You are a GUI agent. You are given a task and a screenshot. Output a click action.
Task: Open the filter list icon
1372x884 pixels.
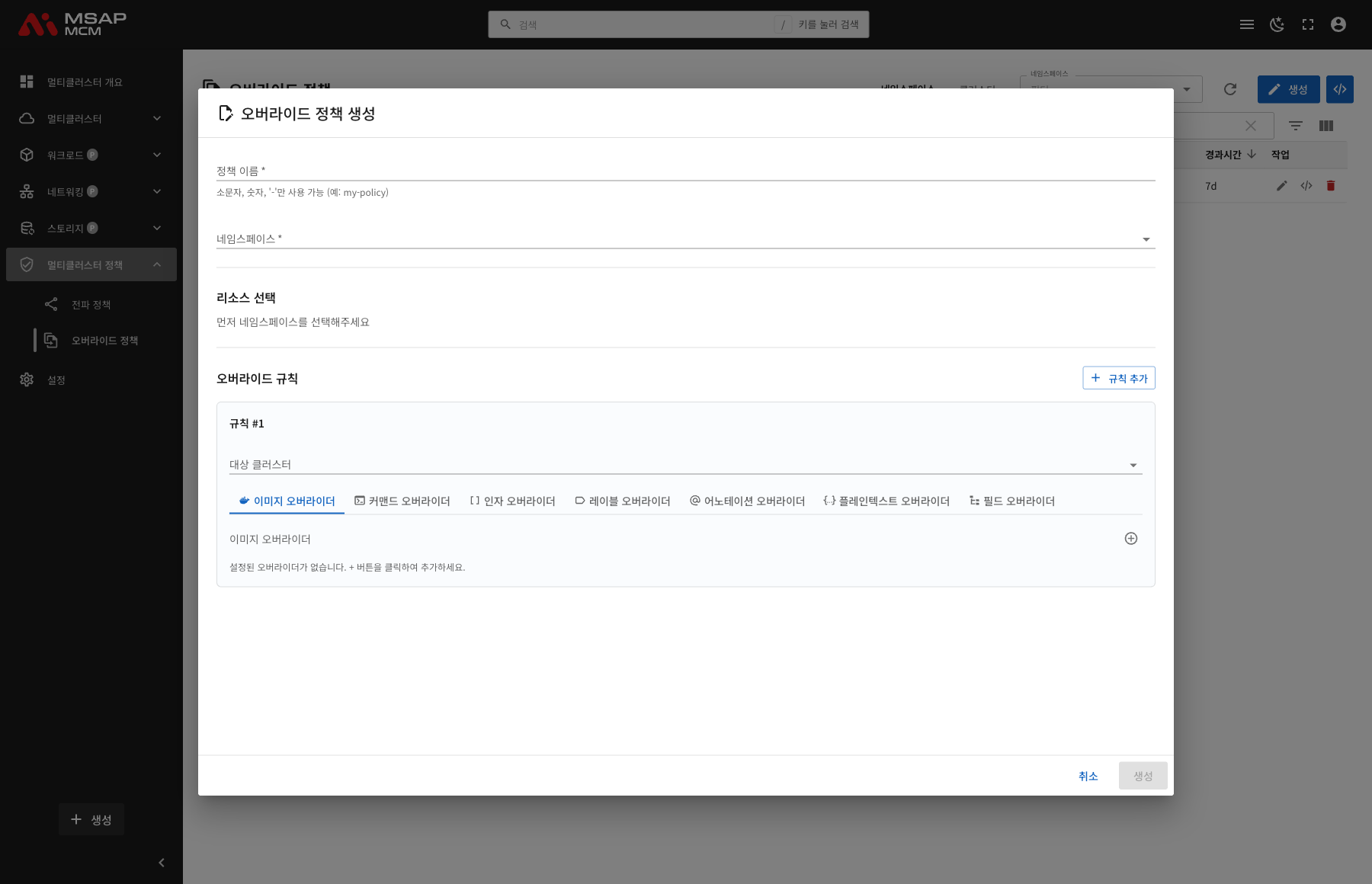tap(1296, 126)
